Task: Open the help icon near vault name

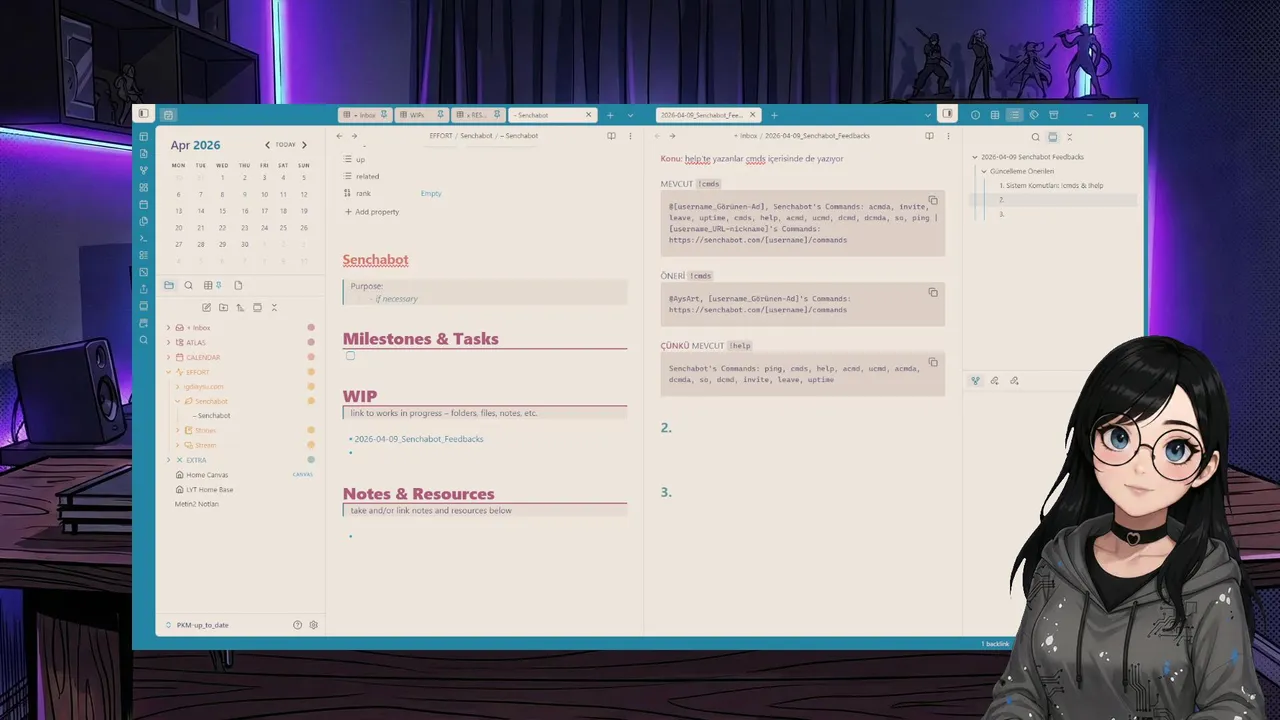Action: click(297, 625)
